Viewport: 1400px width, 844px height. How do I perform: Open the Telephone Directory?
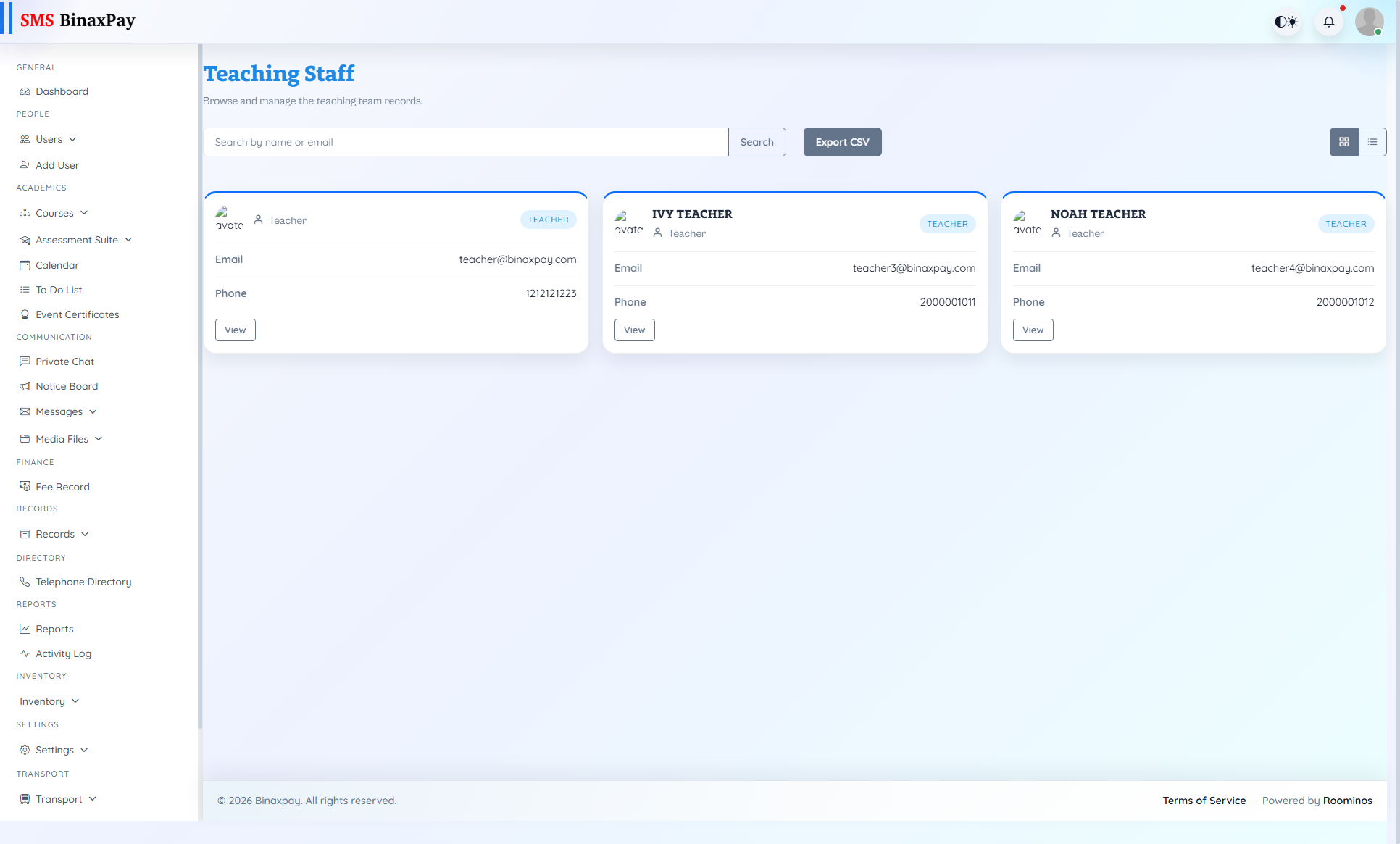pos(83,582)
